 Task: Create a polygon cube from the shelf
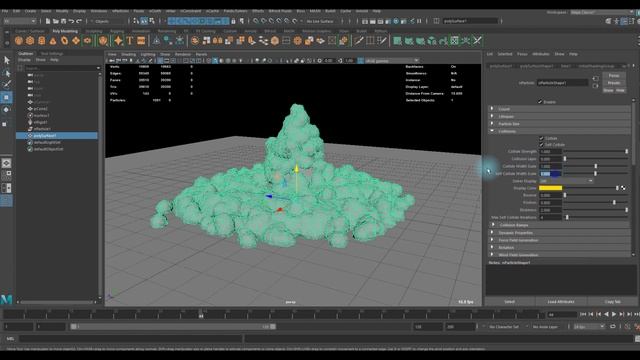pyautogui.click(x=30, y=40)
